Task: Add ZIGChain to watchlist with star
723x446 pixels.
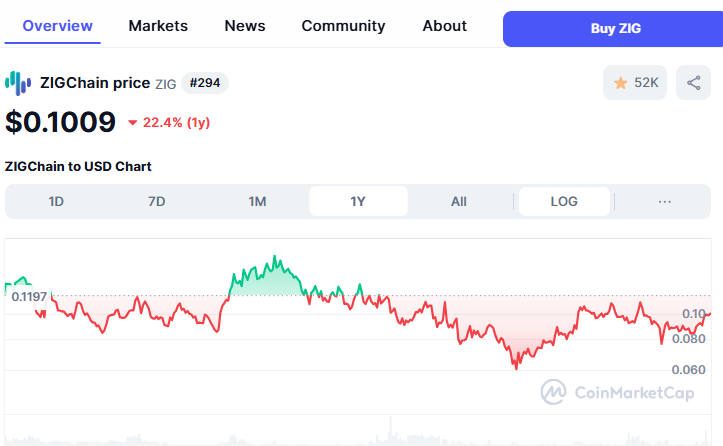Action: [635, 83]
